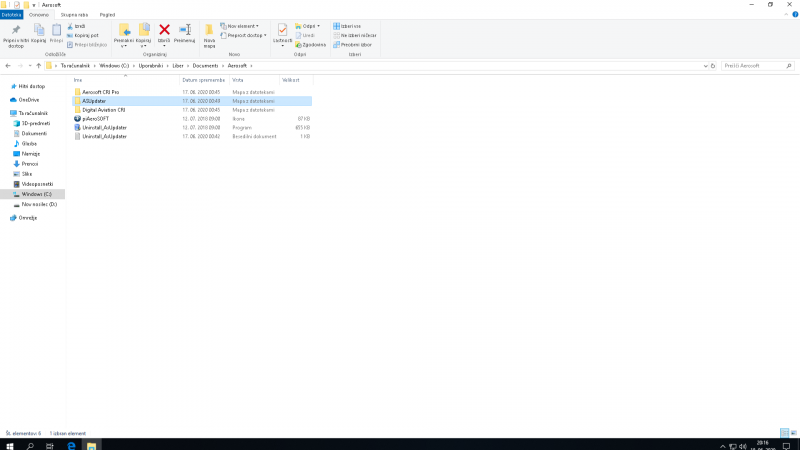This screenshot has width=800, height=450.
Task: Click the red X Izbriši icon
Action: (x=164, y=30)
